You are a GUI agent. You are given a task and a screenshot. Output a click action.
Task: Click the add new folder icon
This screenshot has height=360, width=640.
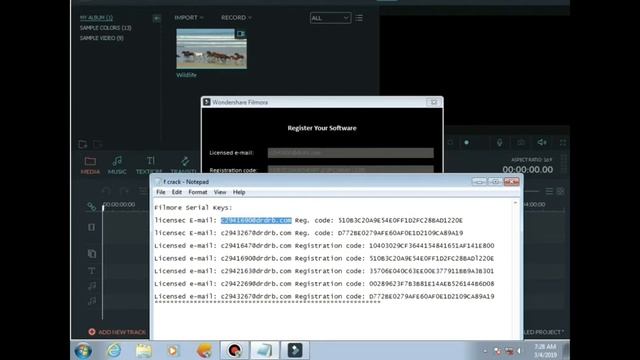tap(82, 144)
